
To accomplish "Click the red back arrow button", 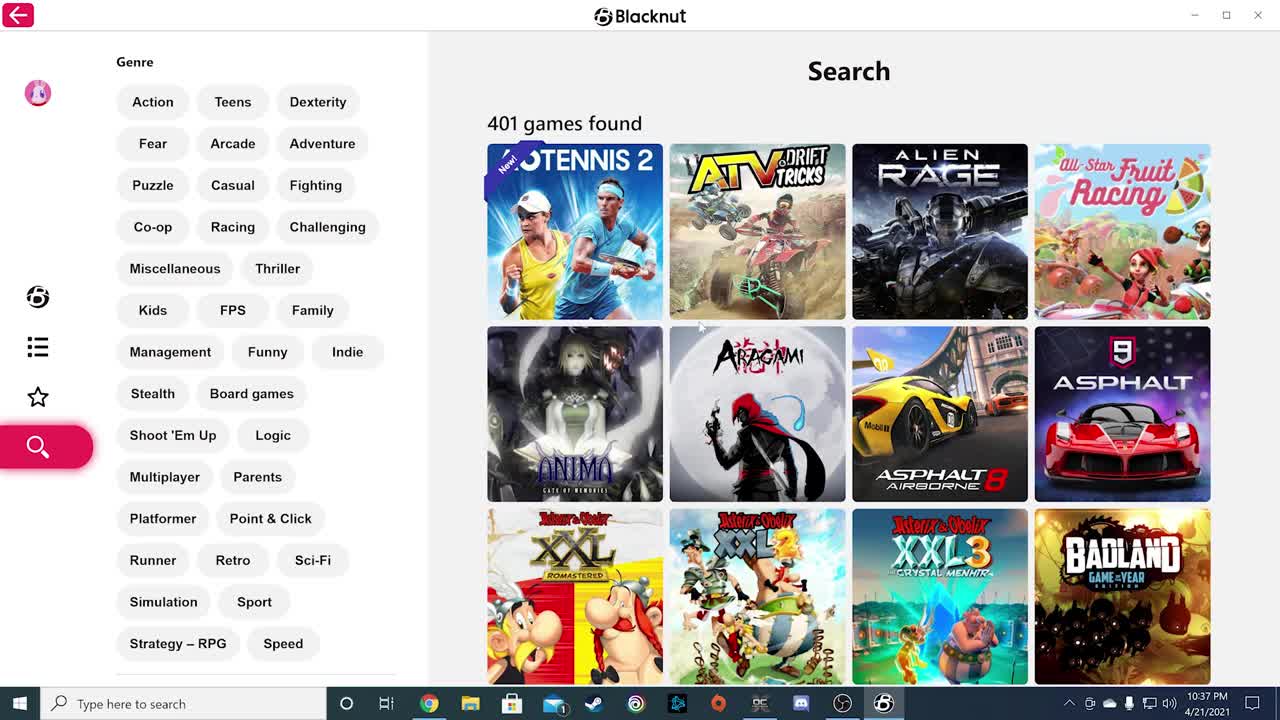I will click(x=18, y=15).
